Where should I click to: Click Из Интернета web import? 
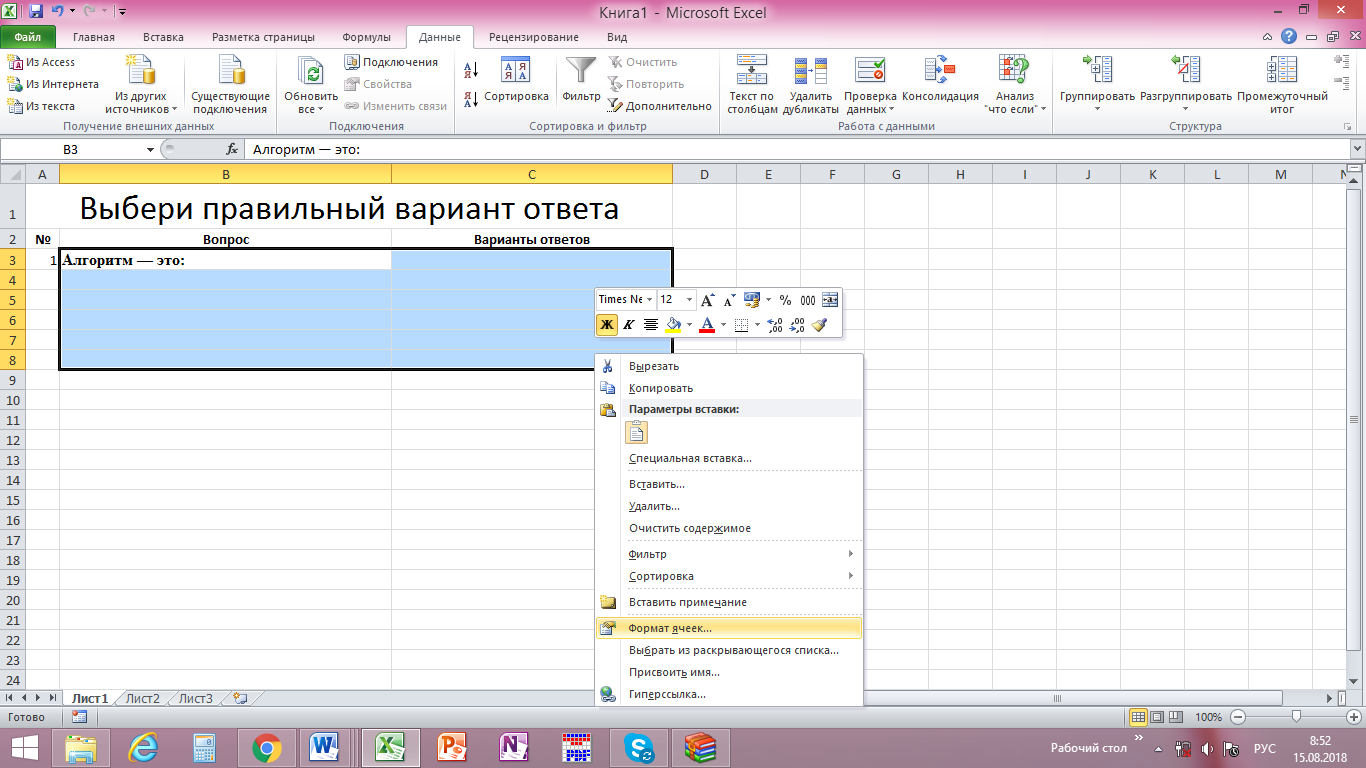53,84
